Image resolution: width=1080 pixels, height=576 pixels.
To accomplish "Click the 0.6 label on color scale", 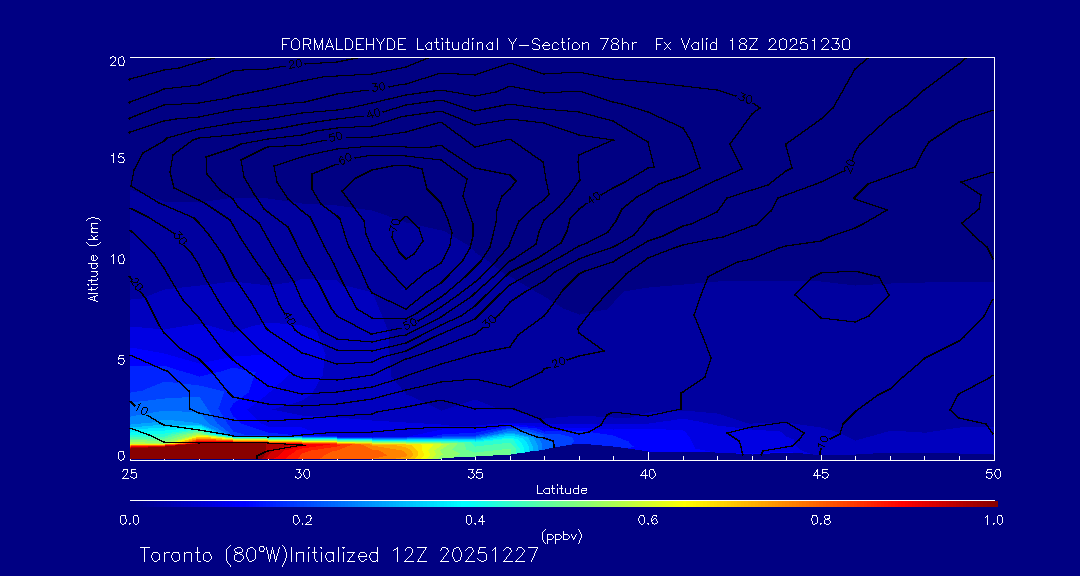I will [x=648, y=520].
